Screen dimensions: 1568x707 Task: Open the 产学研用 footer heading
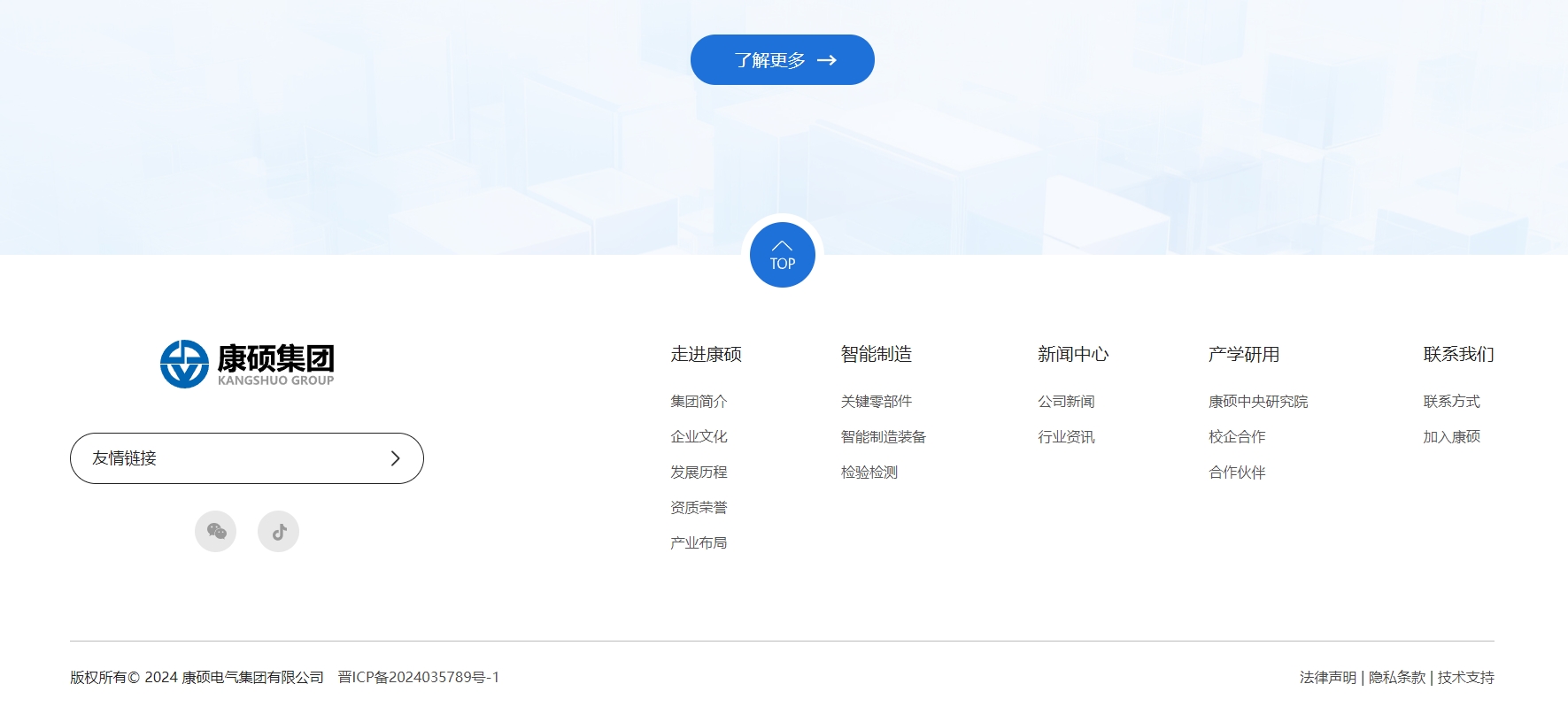(1244, 354)
